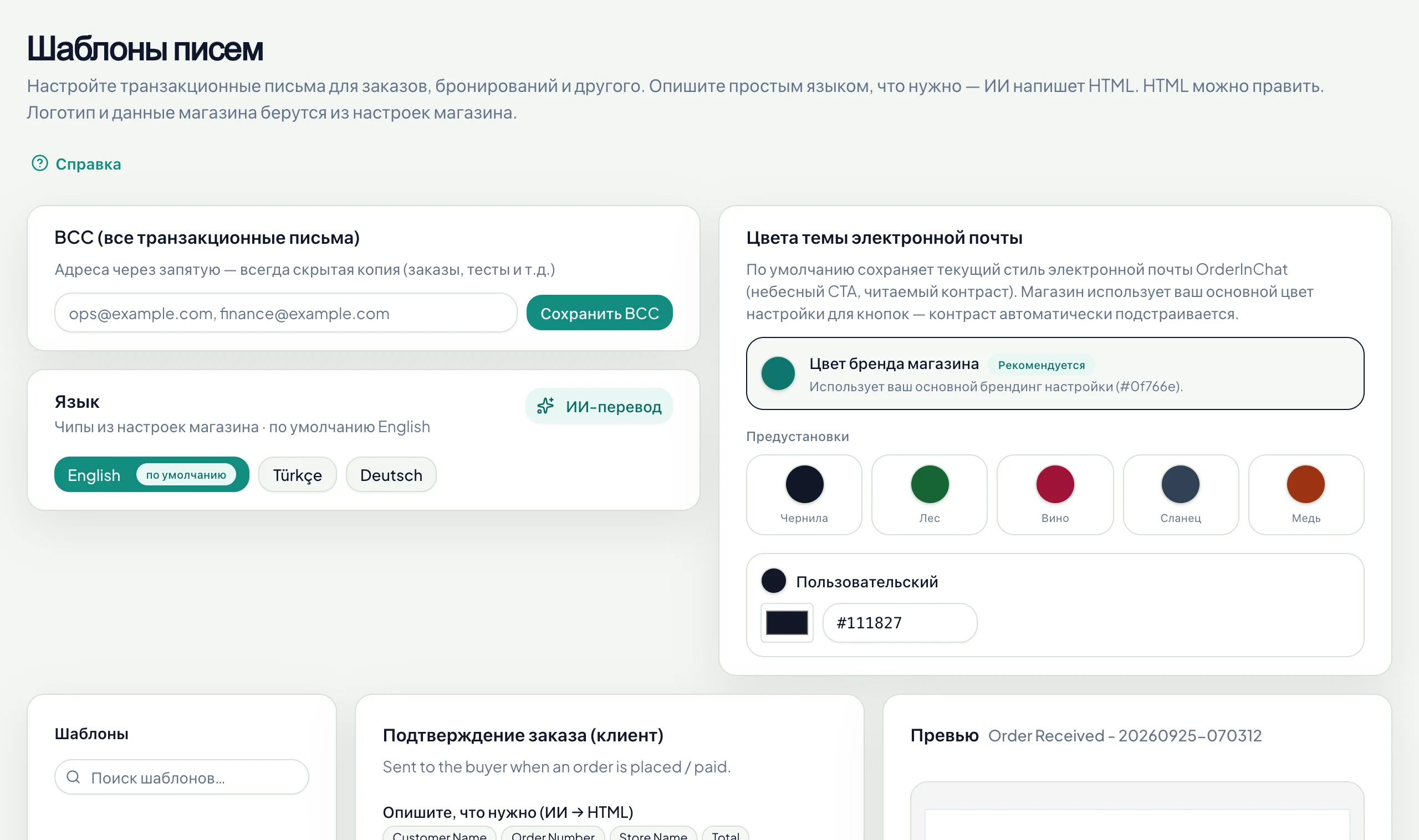
Task: Insert the Store Name variable chip
Action: coord(653,834)
